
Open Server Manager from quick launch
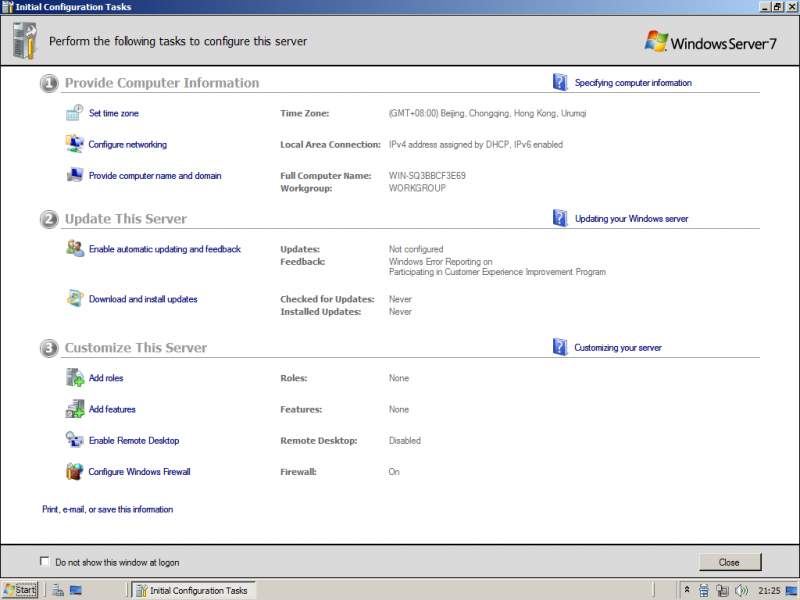[x=58, y=590]
